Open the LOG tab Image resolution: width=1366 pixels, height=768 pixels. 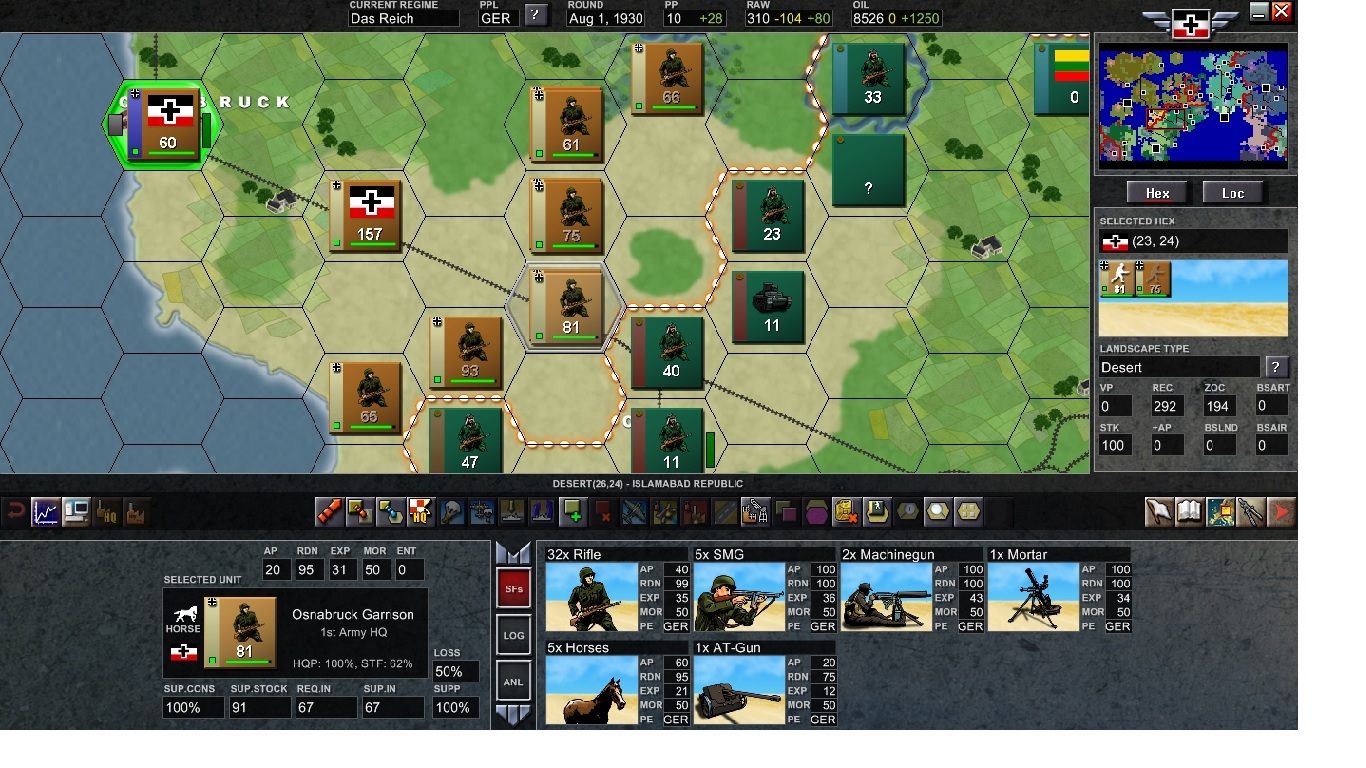[514, 635]
